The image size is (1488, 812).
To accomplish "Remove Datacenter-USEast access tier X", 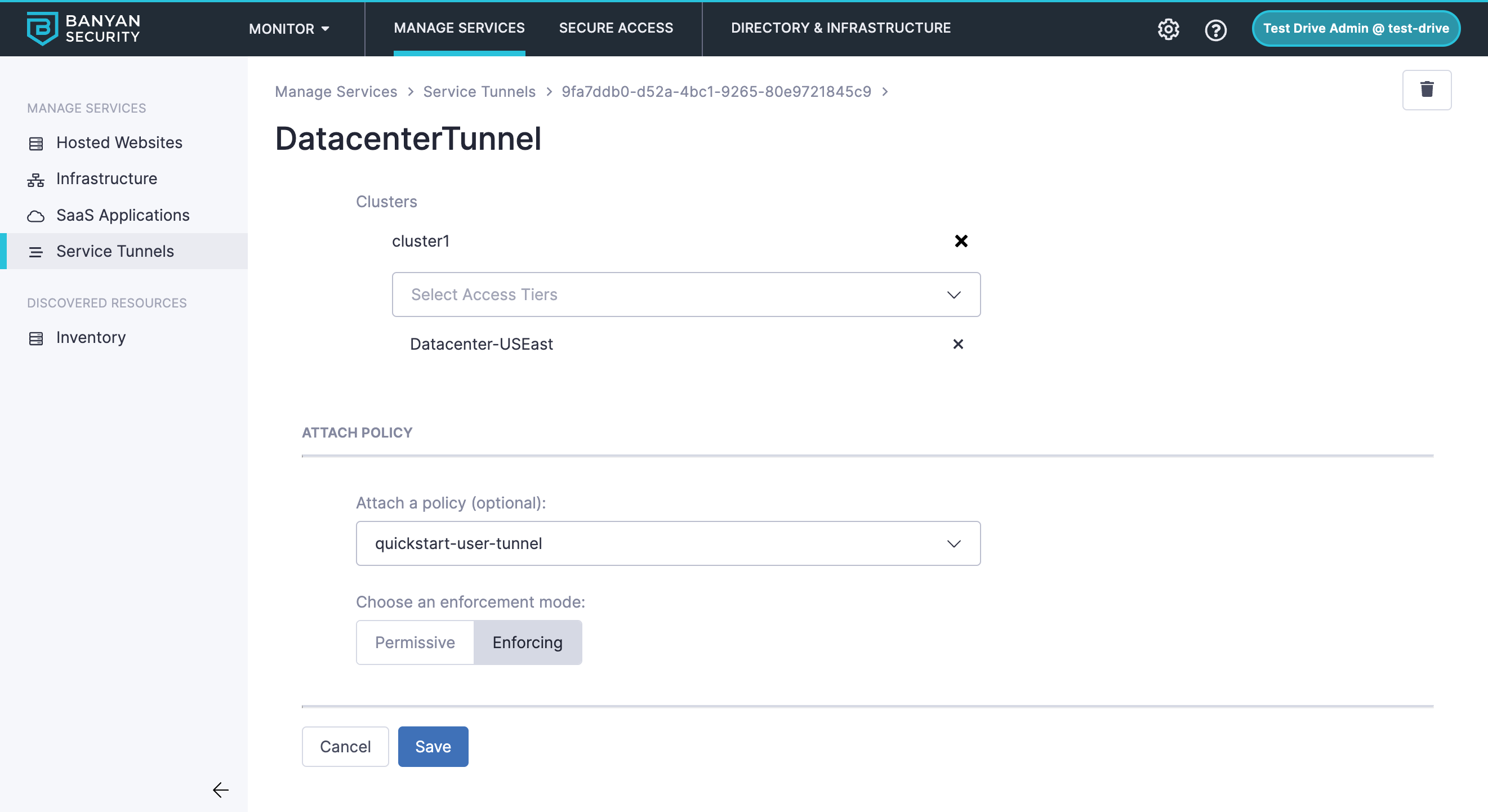I will click(957, 344).
